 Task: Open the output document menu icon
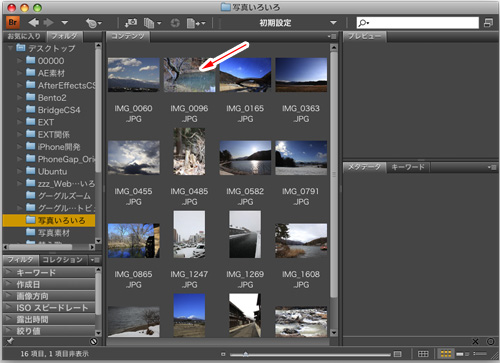coord(196,23)
